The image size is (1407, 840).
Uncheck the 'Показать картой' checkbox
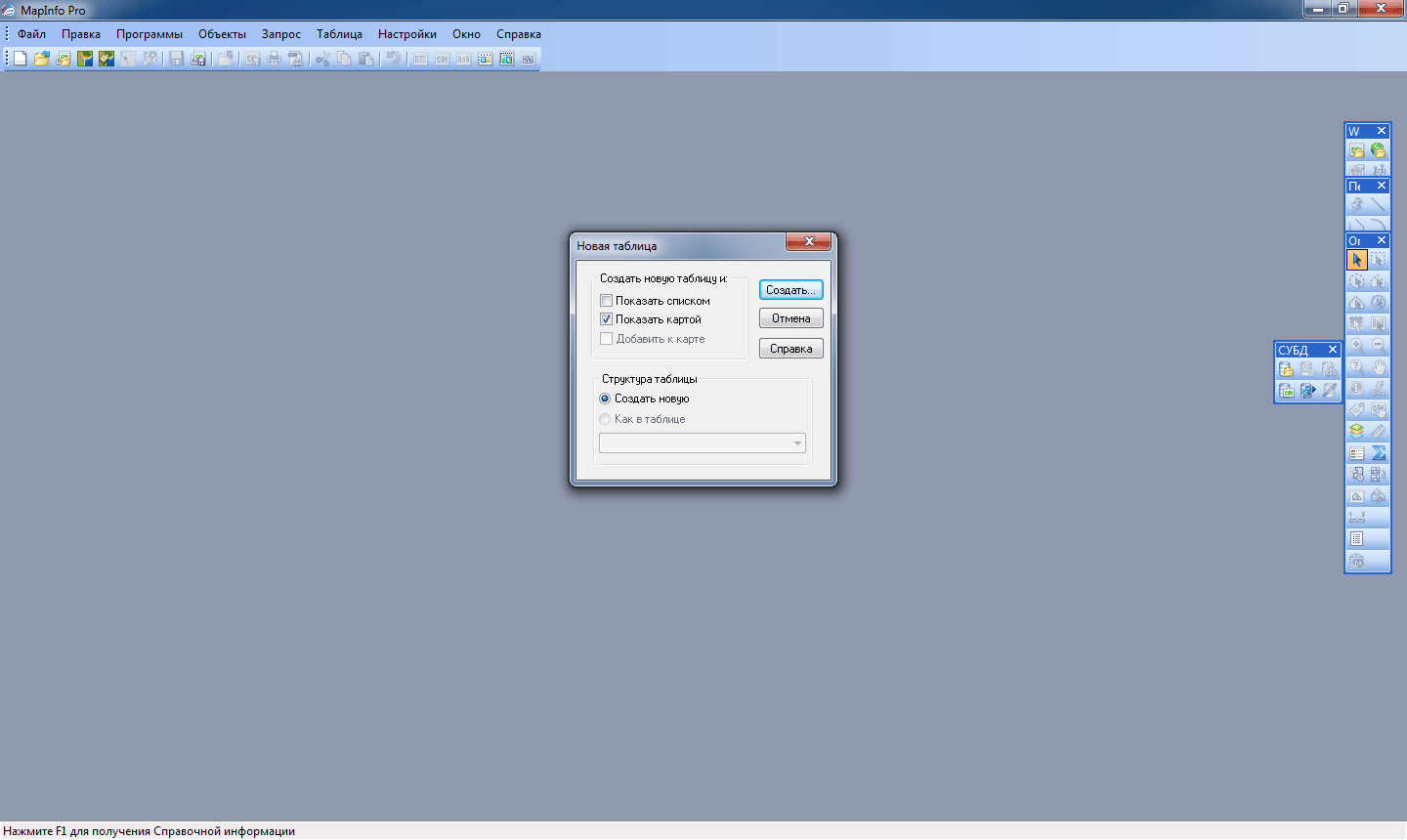pyautogui.click(x=607, y=319)
